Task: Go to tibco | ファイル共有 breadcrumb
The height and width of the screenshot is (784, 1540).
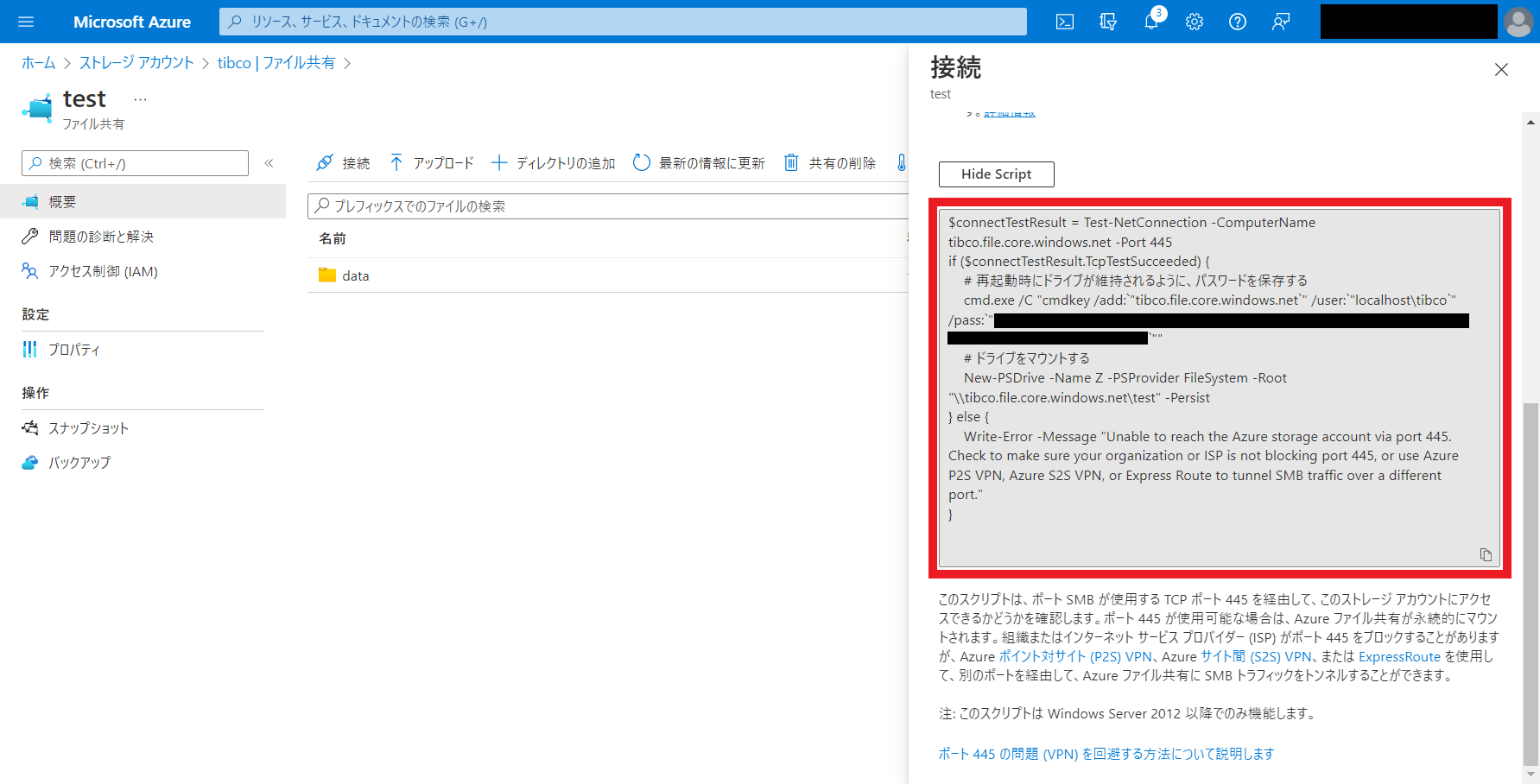Action: pos(276,63)
